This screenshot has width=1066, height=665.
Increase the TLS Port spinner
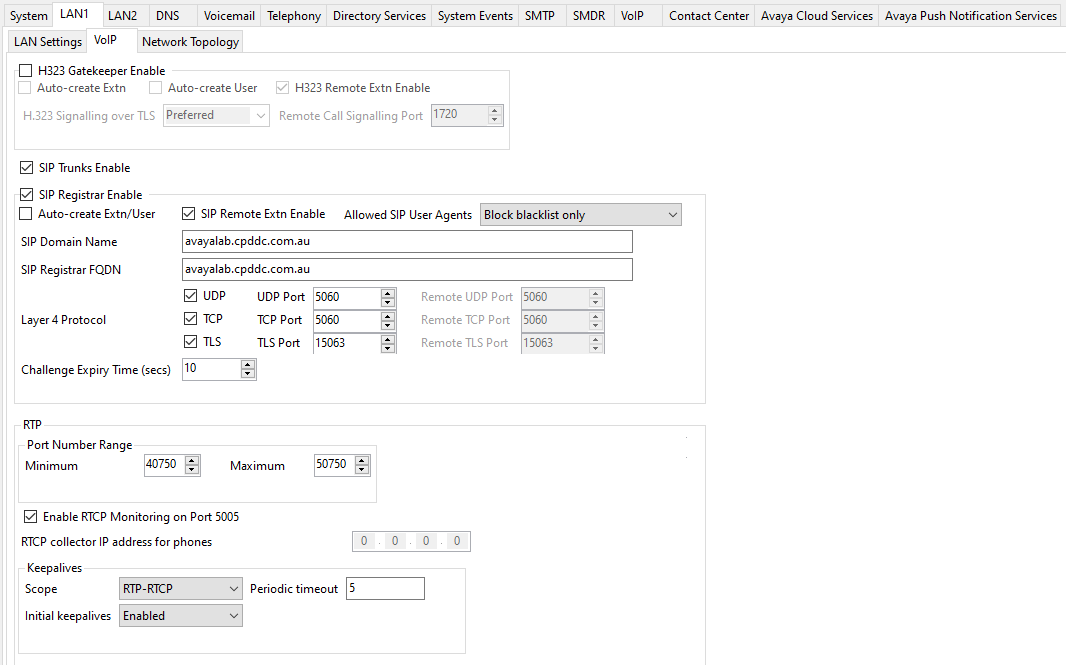click(x=388, y=339)
